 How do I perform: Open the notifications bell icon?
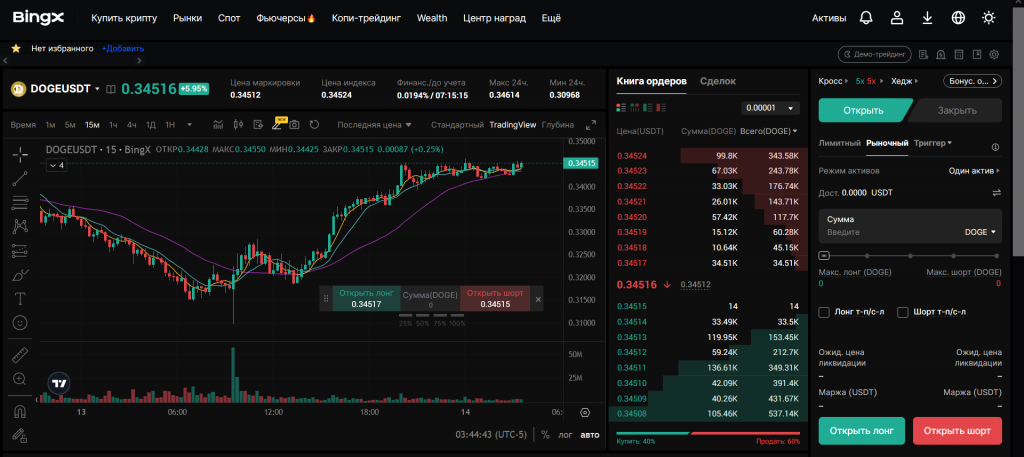tap(866, 18)
